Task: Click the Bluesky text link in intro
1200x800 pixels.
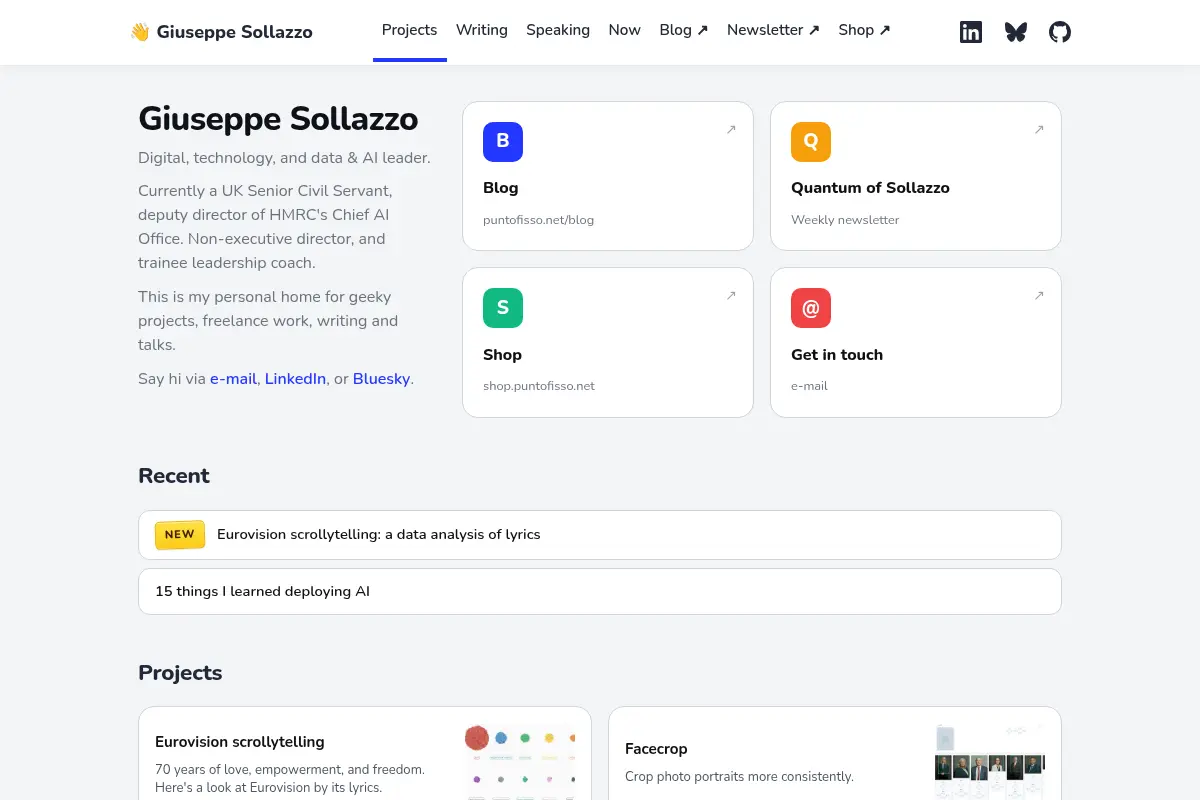Action: [x=382, y=379]
